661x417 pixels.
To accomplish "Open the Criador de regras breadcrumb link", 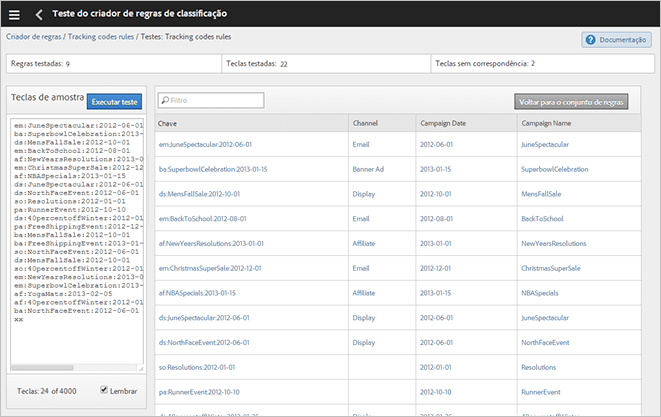I will (34, 37).
